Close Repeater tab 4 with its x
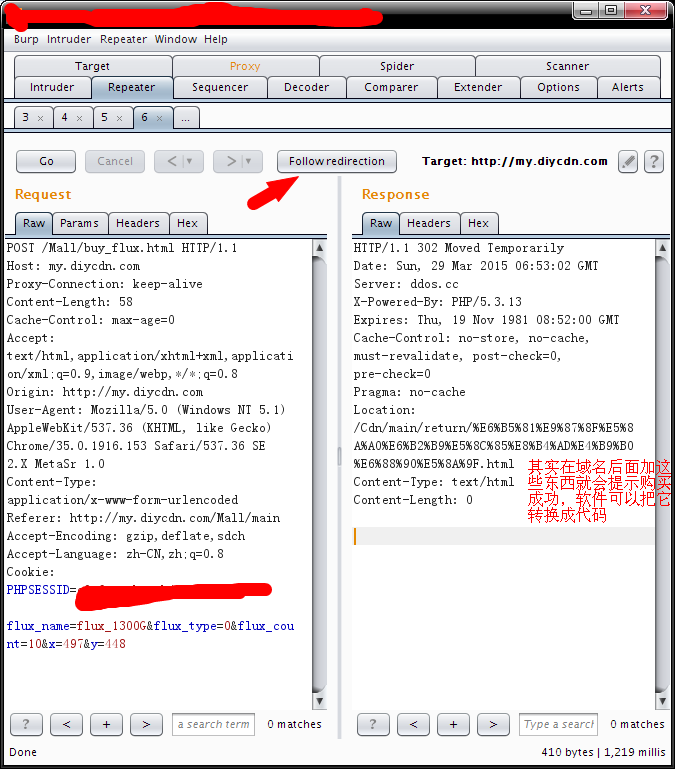 pos(79,118)
